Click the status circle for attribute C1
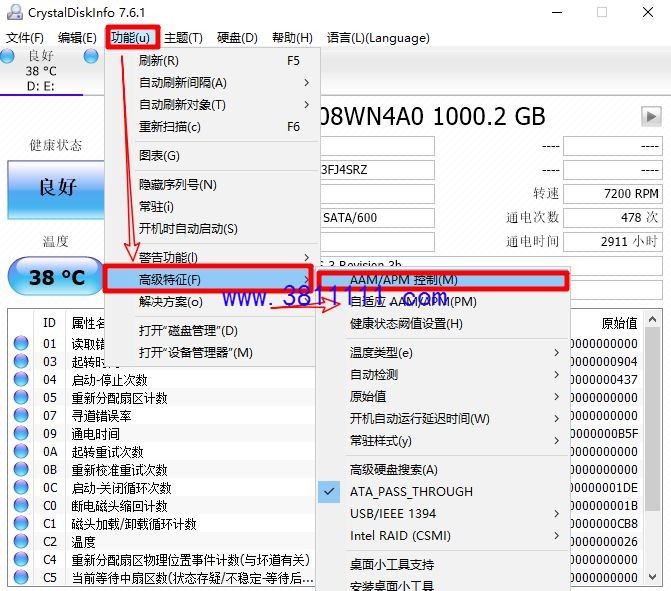671x591 pixels. coord(21,523)
